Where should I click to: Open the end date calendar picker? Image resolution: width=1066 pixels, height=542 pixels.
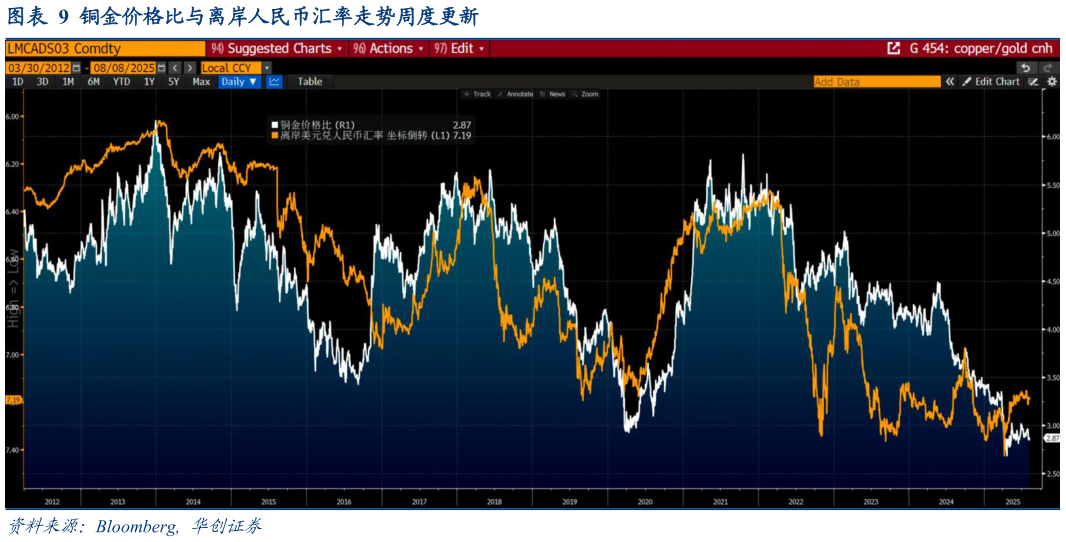click(x=161, y=68)
